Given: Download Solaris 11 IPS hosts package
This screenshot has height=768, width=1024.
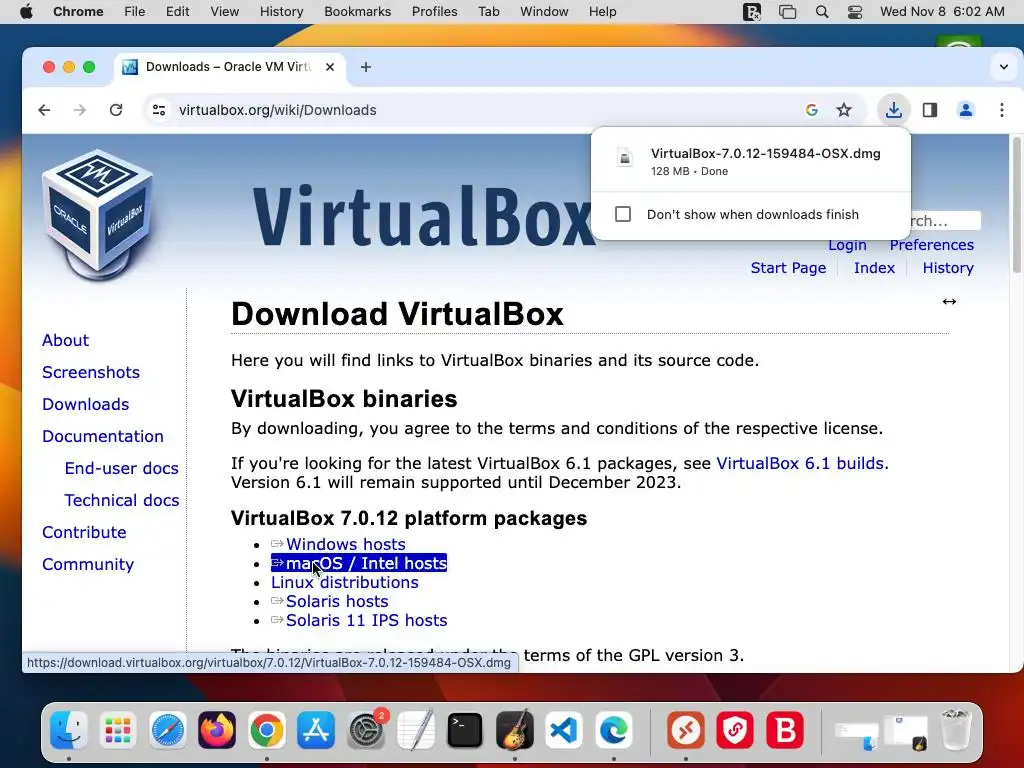Looking at the screenshot, I should point(366,620).
